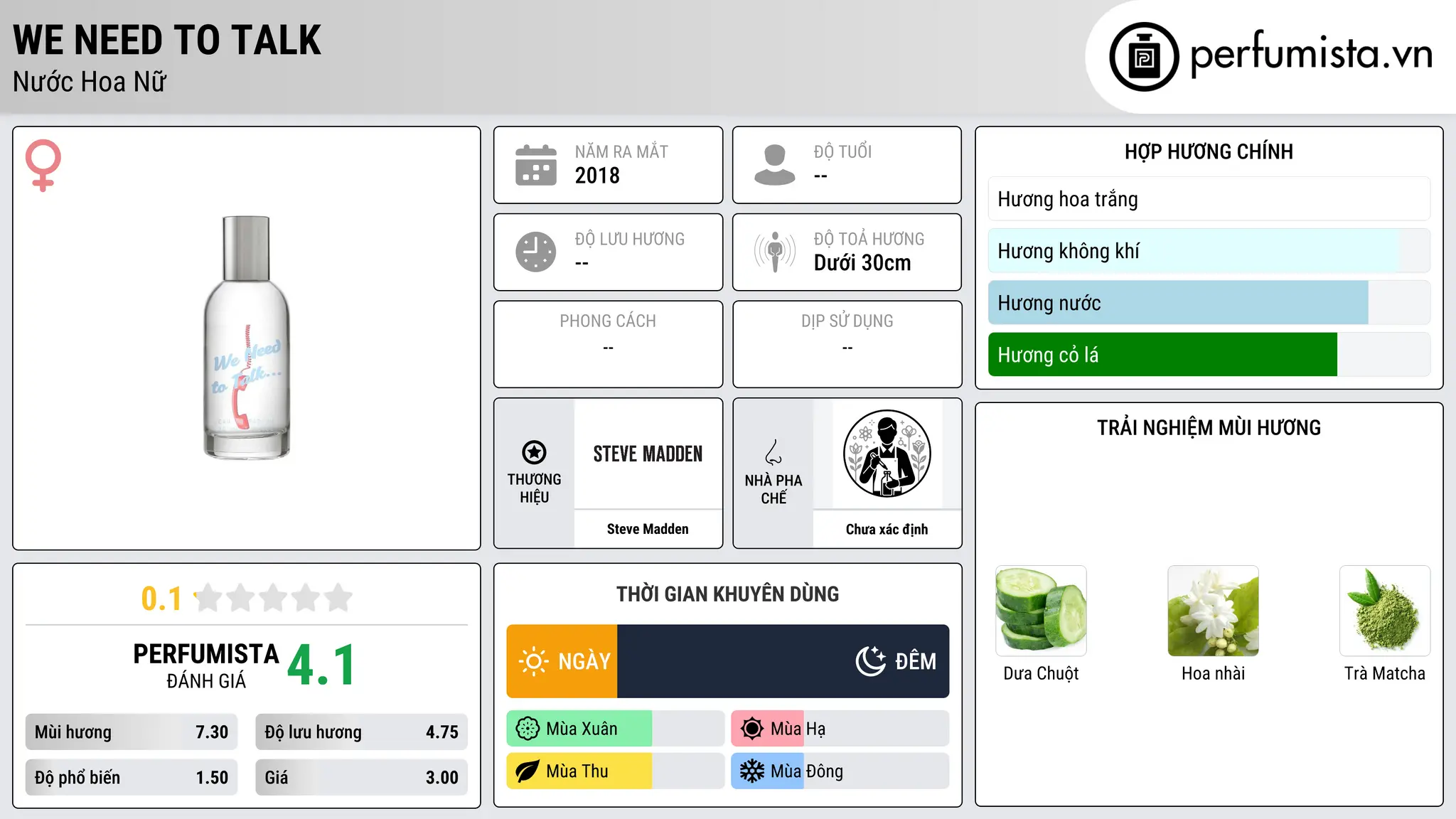This screenshot has width=1456, height=819.
Task: Click the PERFUMISTA ĐÁNH GIÁ label
Action: point(205,666)
